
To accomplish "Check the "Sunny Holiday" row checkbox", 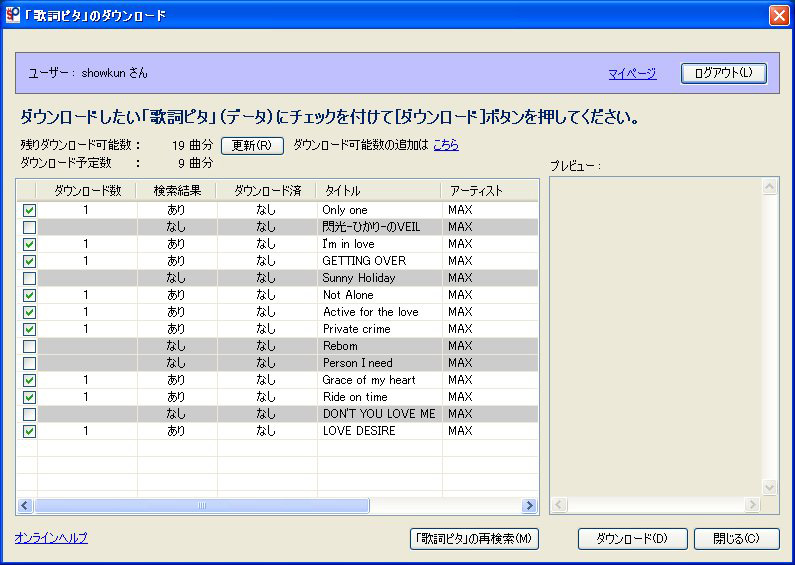I will click(29, 278).
